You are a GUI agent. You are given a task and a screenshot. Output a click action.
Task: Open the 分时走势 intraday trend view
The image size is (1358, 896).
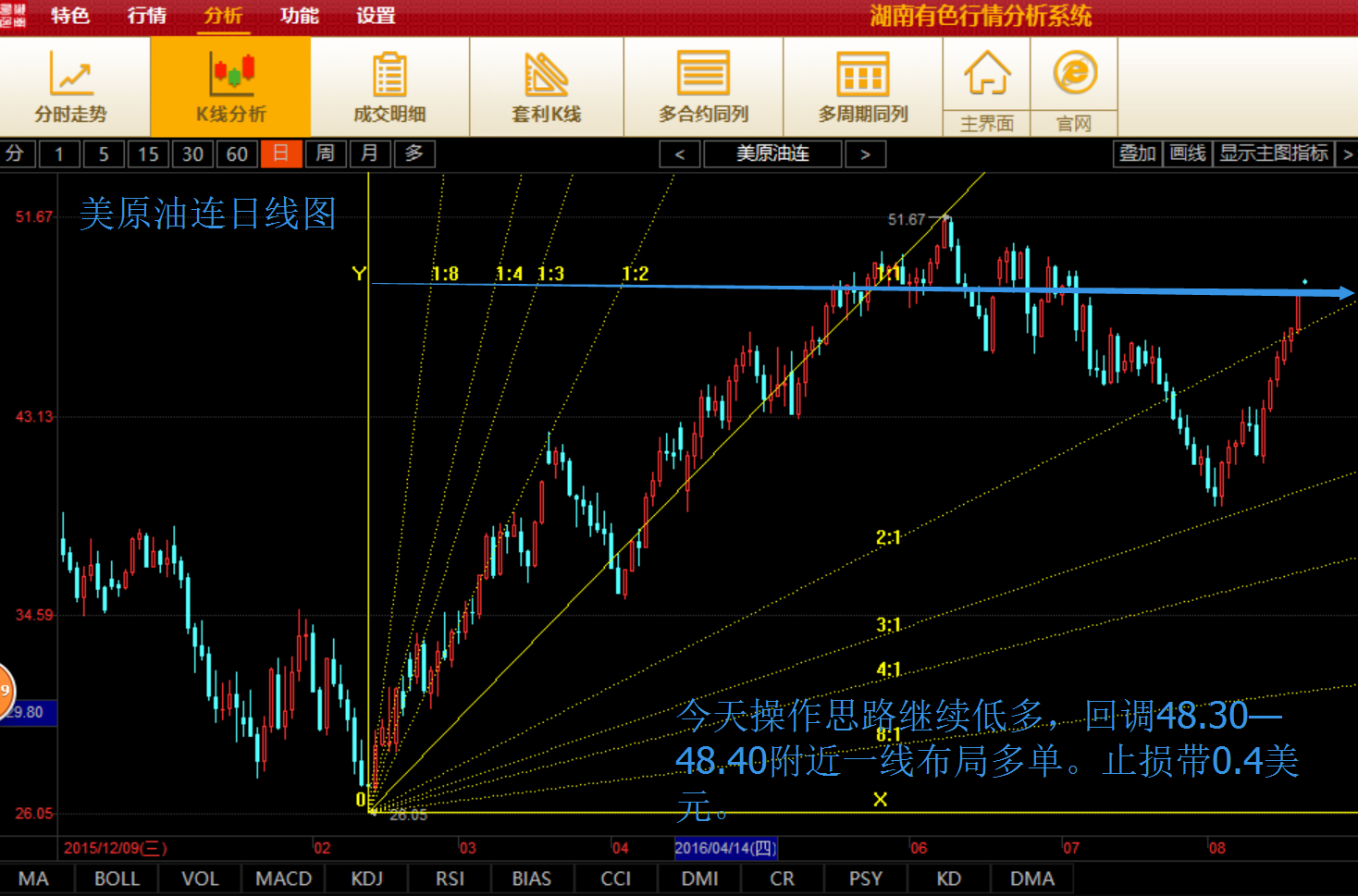coord(72,87)
